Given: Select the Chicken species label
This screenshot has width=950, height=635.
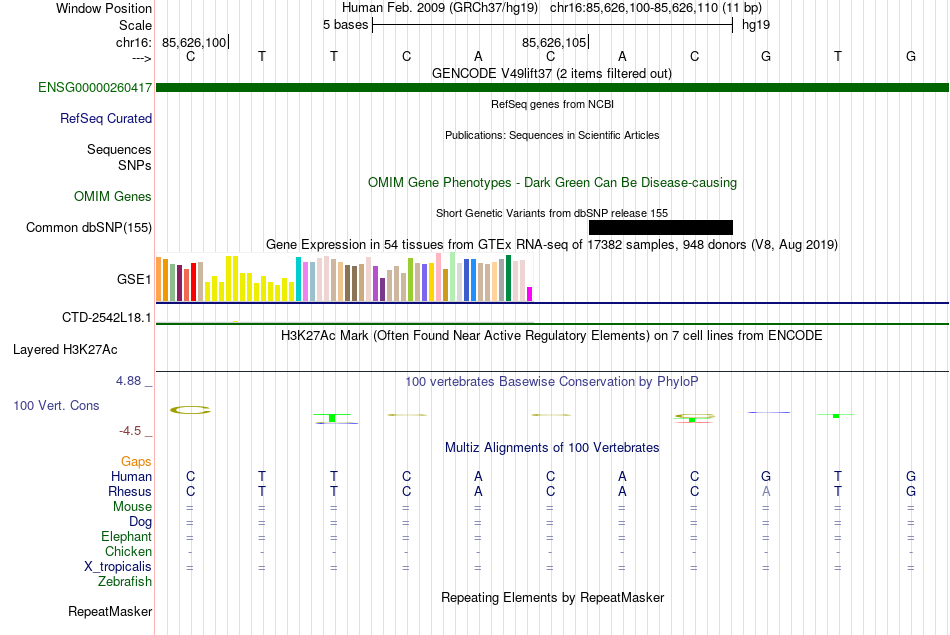Looking at the screenshot, I should [x=128, y=551].
